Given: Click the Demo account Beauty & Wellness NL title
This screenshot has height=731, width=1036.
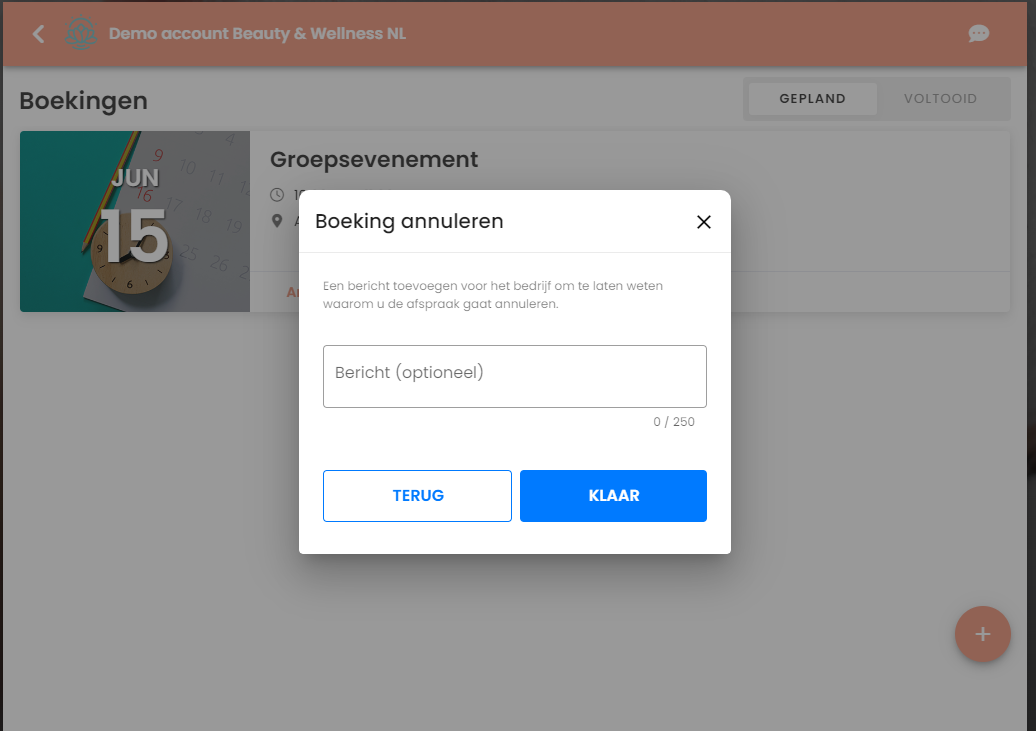Looking at the screenshot, I should (x=257, y=34).
